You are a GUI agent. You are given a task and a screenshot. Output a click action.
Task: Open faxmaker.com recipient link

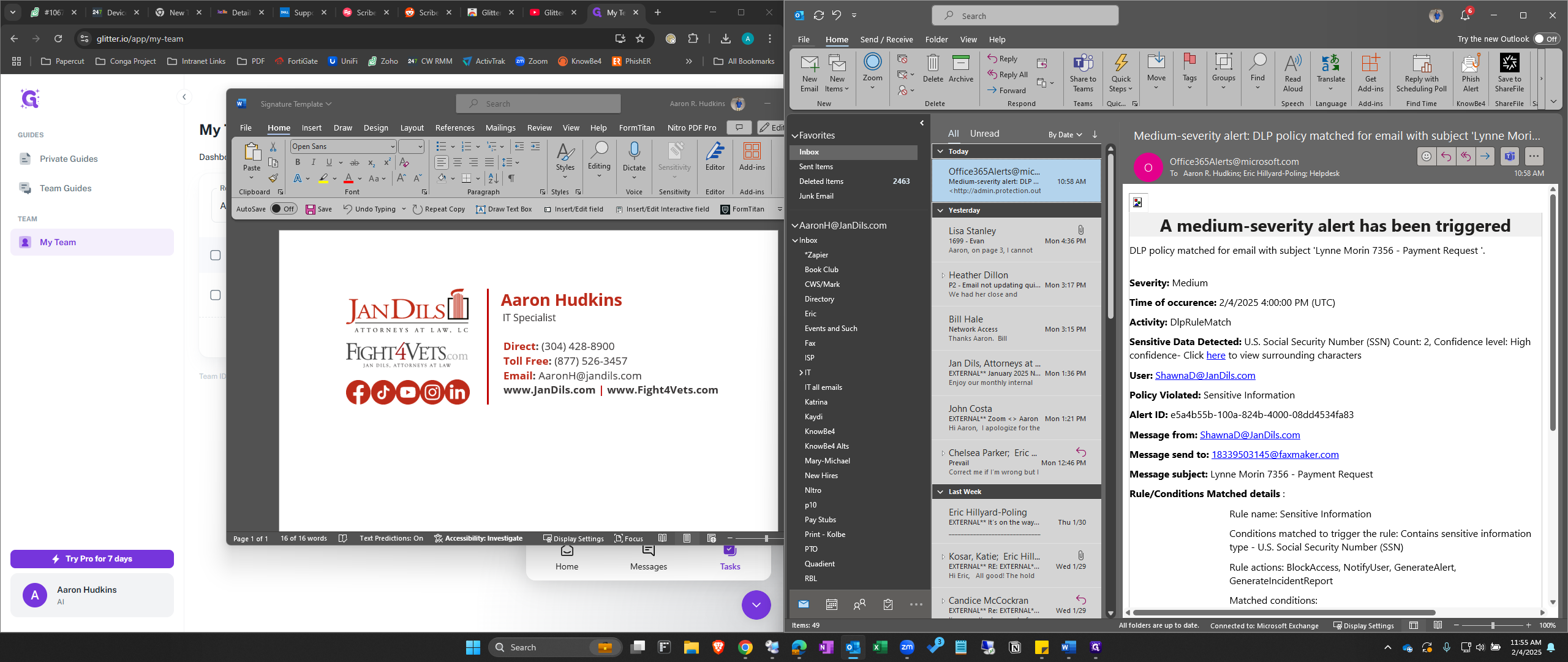tap(1275, 454)
